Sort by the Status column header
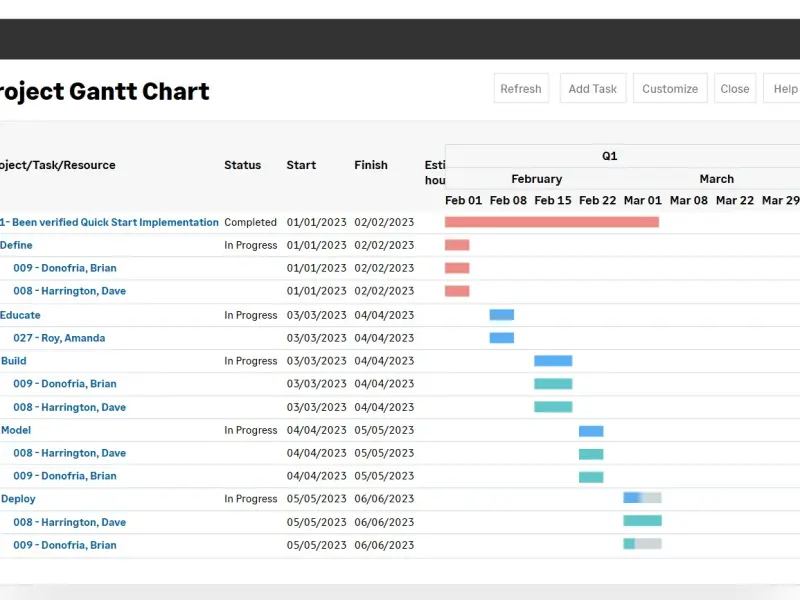Screen dimensions: 800x600 (242, 165)
